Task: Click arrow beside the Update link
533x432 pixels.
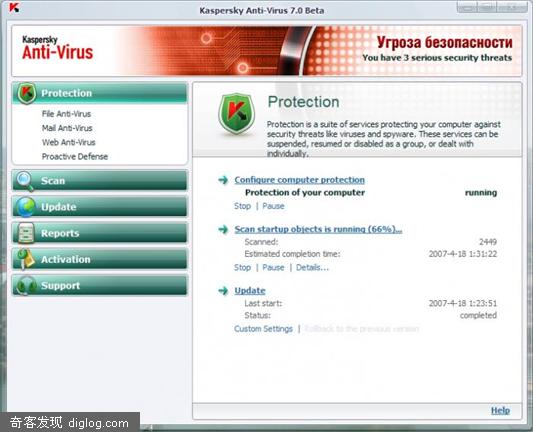Action: click(x=223, y=291)
